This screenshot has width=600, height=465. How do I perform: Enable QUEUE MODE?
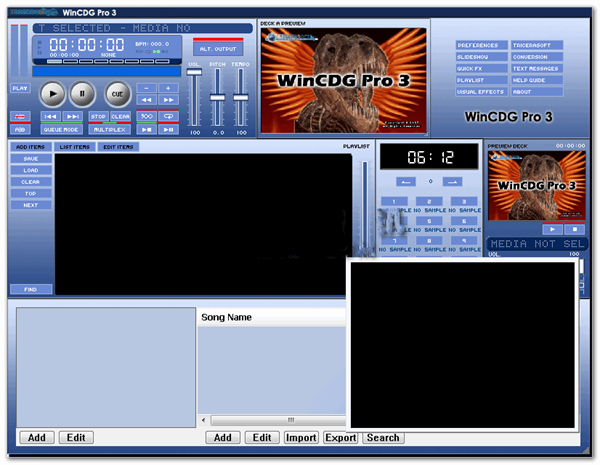[x=61, y=130]
